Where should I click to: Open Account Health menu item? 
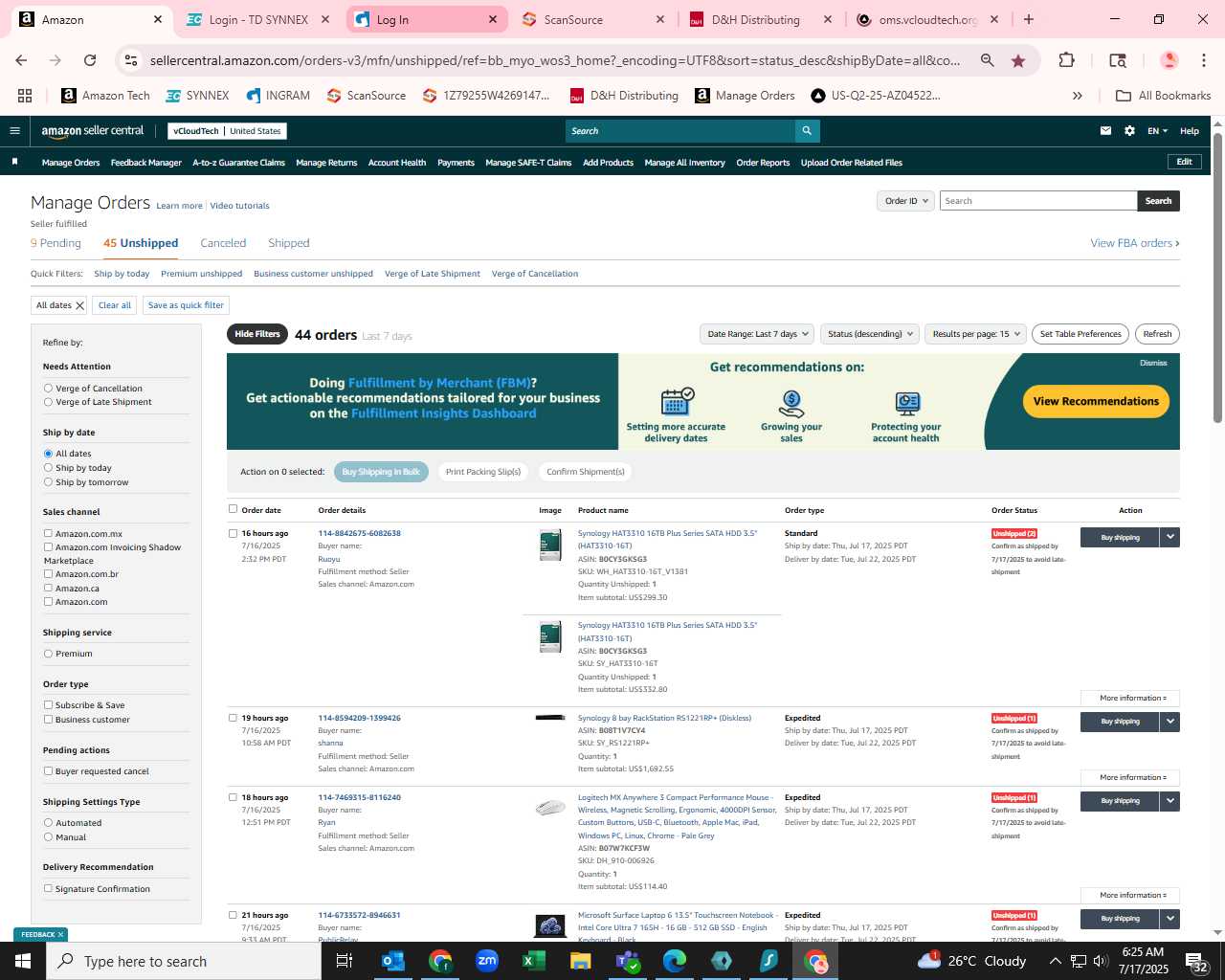[397, 163]
